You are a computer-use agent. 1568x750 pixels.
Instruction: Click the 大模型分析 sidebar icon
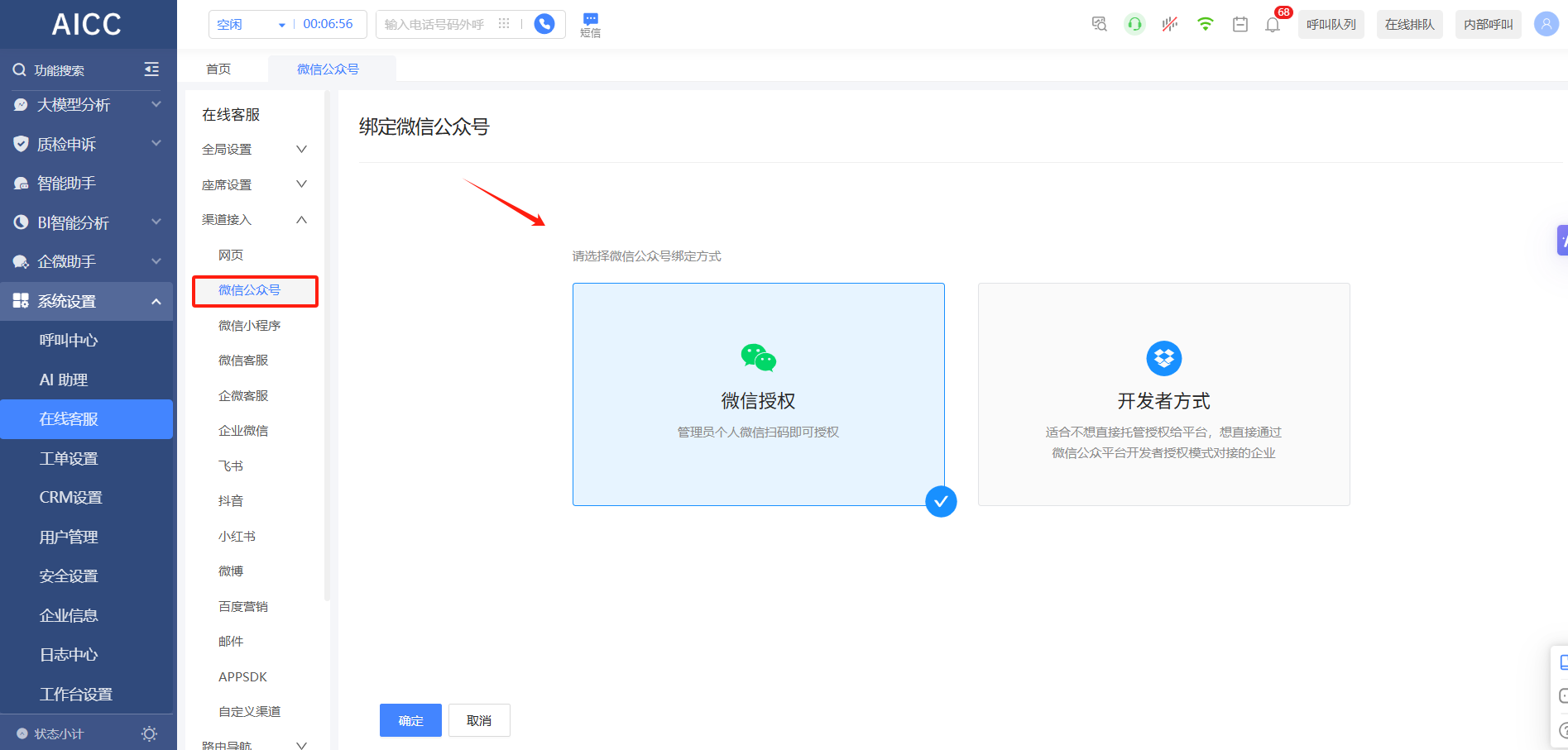click(21, 105)
